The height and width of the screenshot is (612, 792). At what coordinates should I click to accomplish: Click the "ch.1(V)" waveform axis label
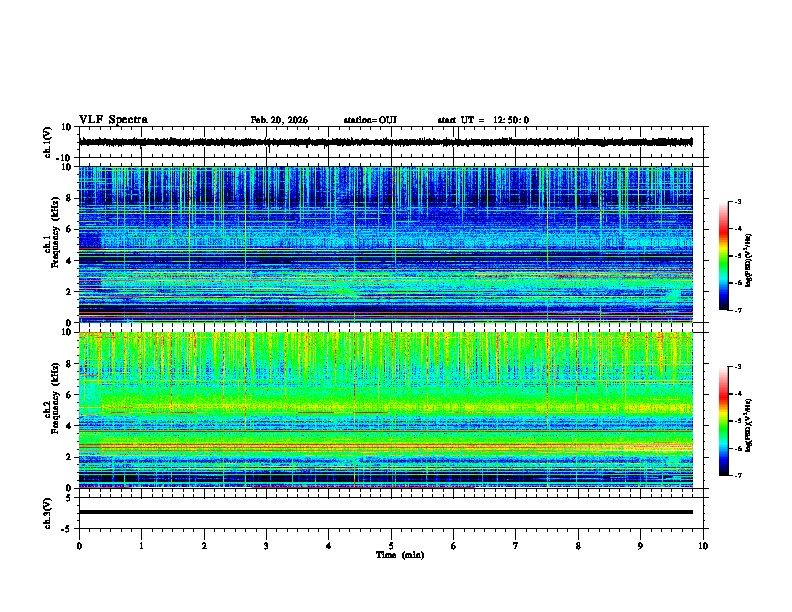(x=48, y=142)
